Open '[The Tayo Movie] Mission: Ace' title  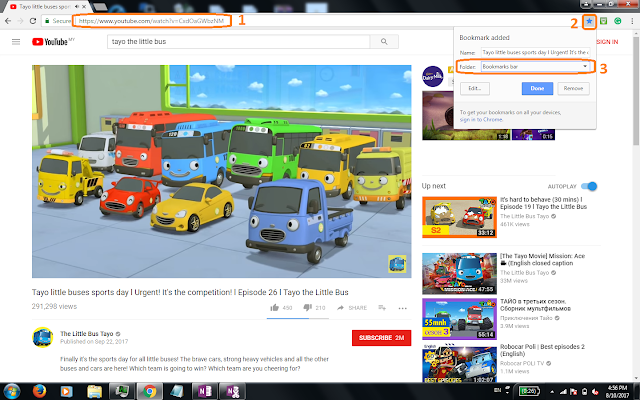(542, 260)
